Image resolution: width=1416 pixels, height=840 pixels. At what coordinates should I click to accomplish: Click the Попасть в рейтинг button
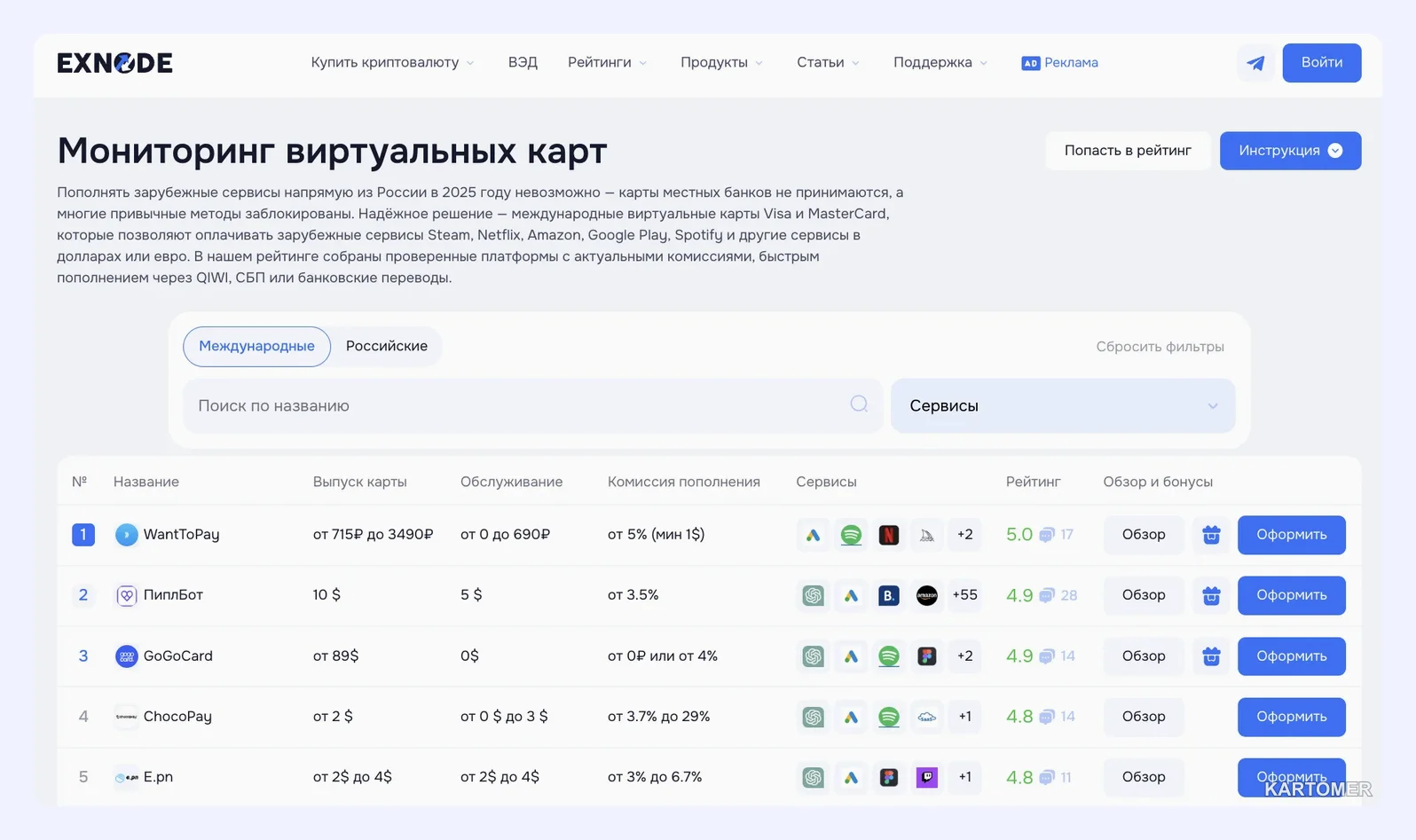1128,151
